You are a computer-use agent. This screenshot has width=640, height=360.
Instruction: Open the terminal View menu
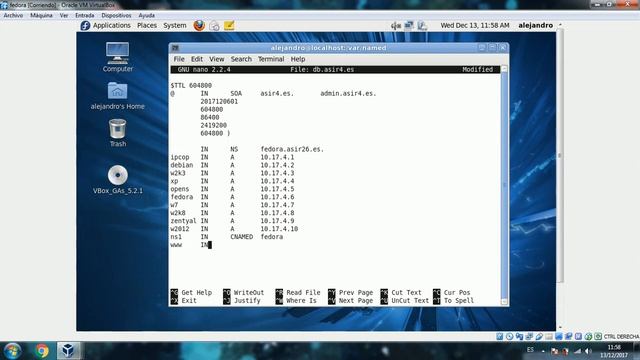(217, 59)
